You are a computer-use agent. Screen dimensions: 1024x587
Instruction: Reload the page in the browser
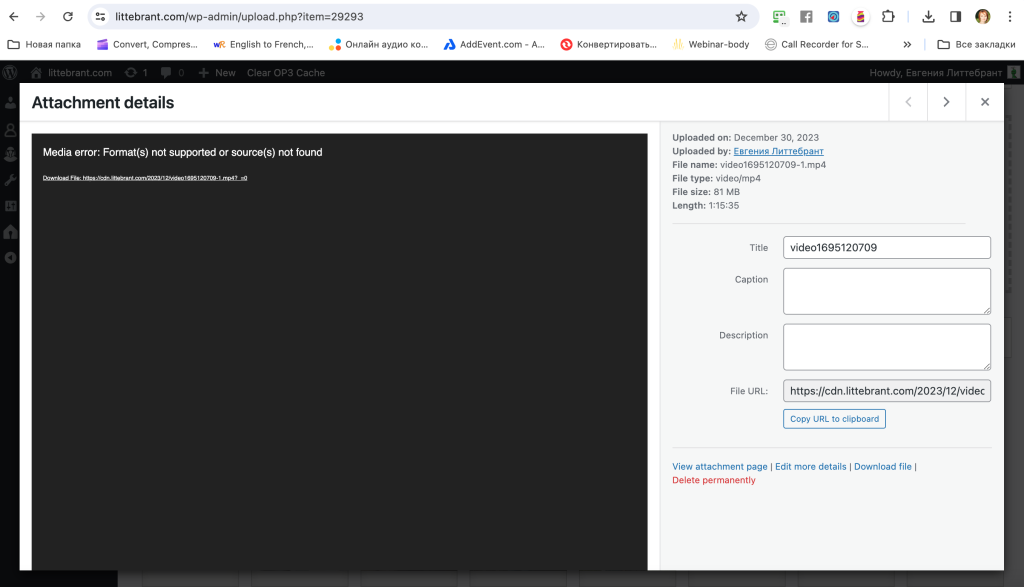coord(67,17)
